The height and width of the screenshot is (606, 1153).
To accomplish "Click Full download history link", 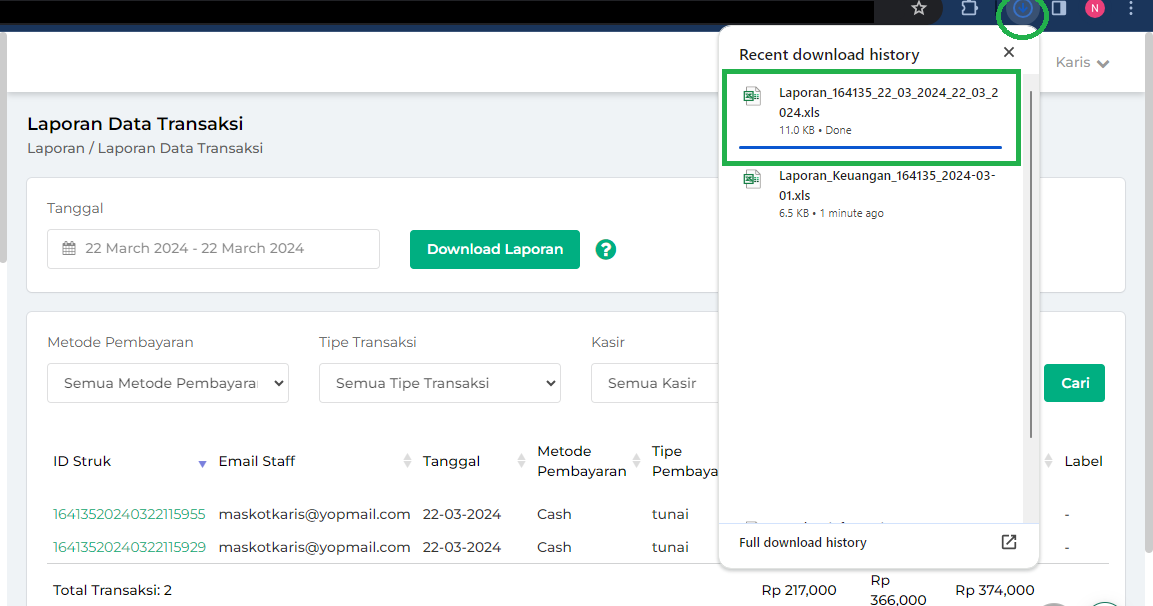I will (x=803, y=542).
